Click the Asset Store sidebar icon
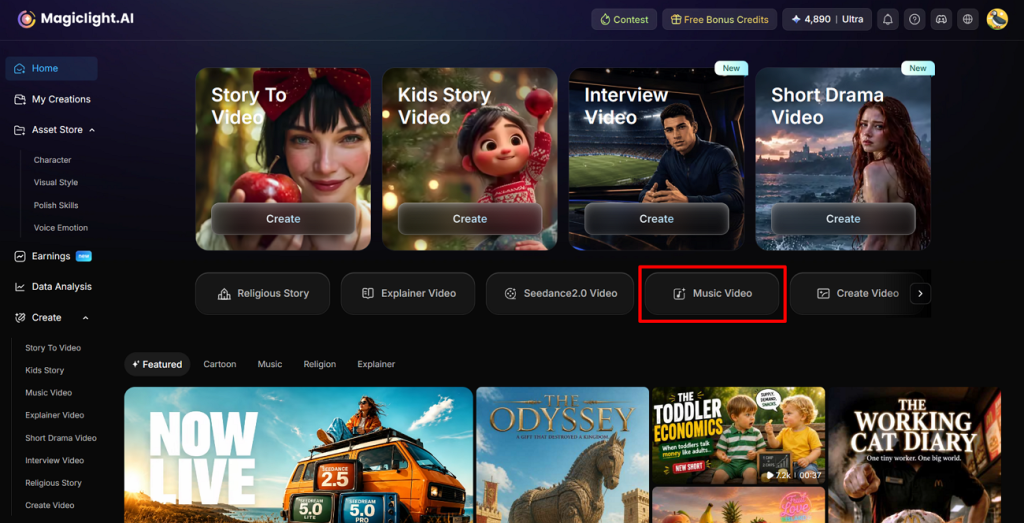Image resolution: width=1024 pixels, height=523 pixels. 20,130
